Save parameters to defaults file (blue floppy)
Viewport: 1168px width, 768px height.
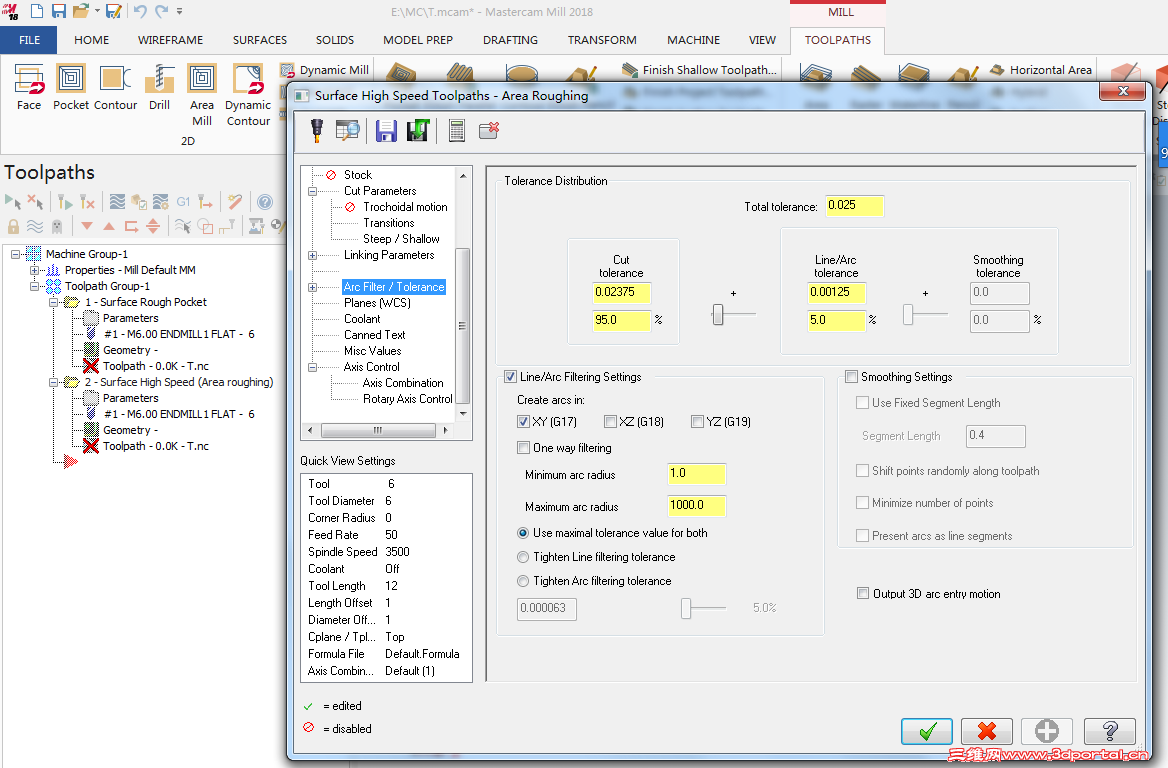click(386, 130)
